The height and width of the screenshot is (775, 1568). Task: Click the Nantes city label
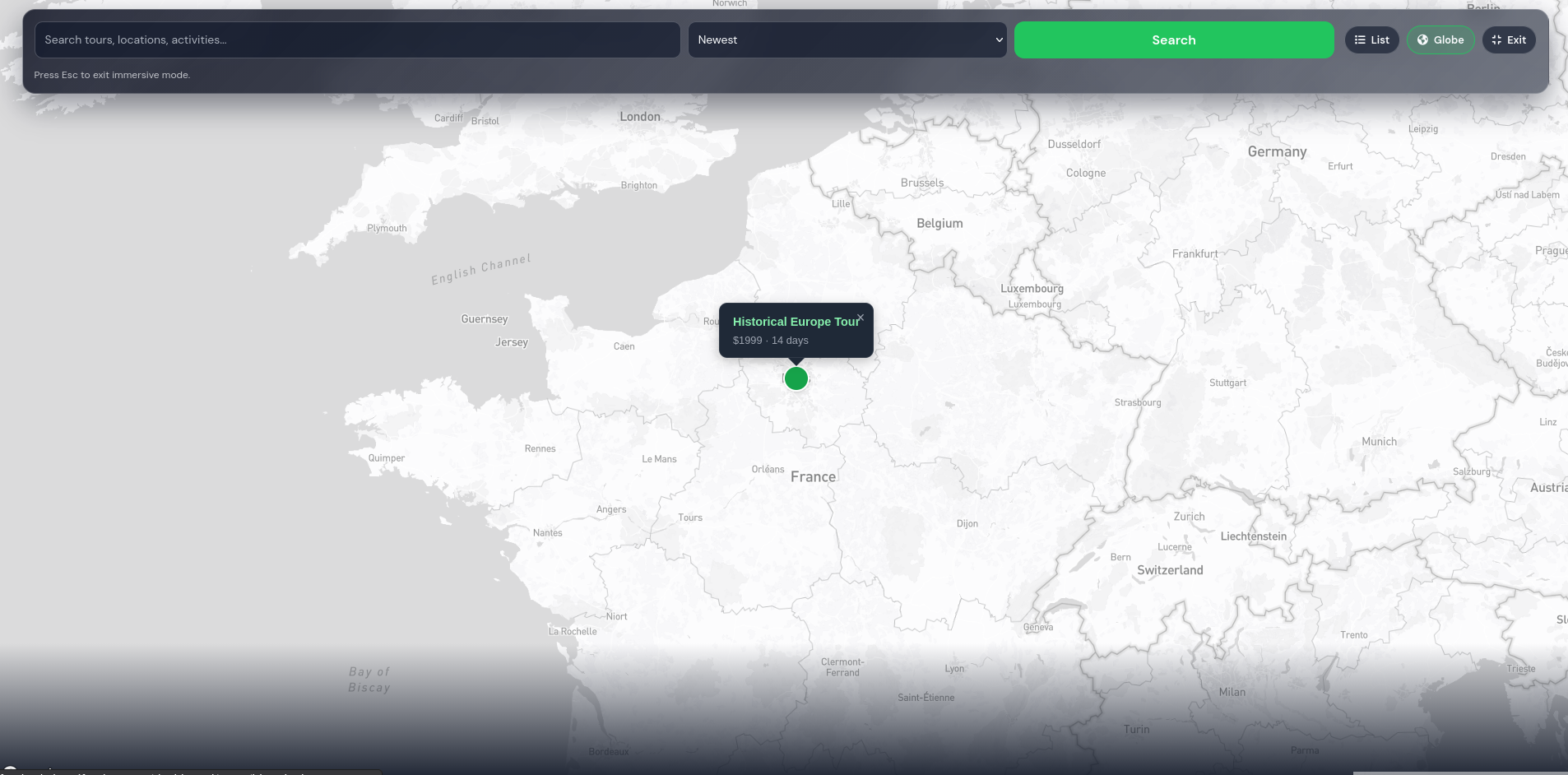[547, 533]
